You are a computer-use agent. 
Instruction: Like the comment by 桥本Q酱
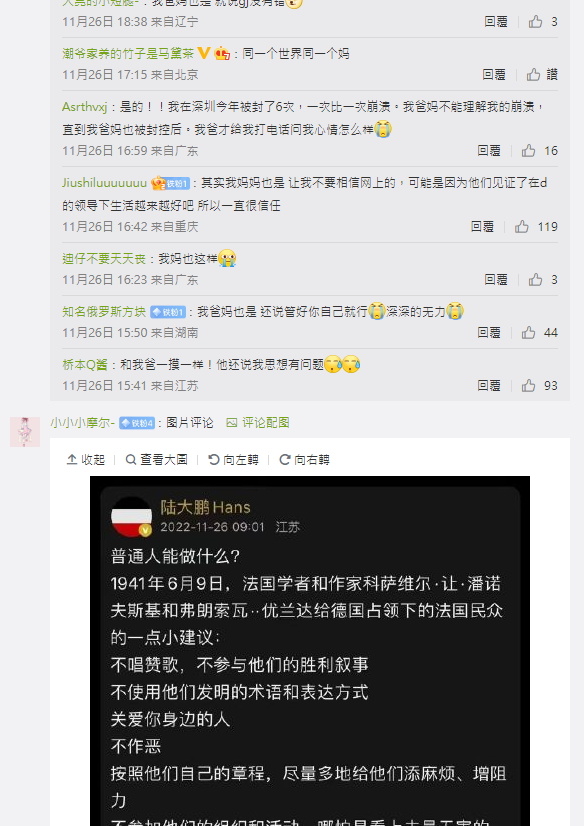[x=528, y=386]
